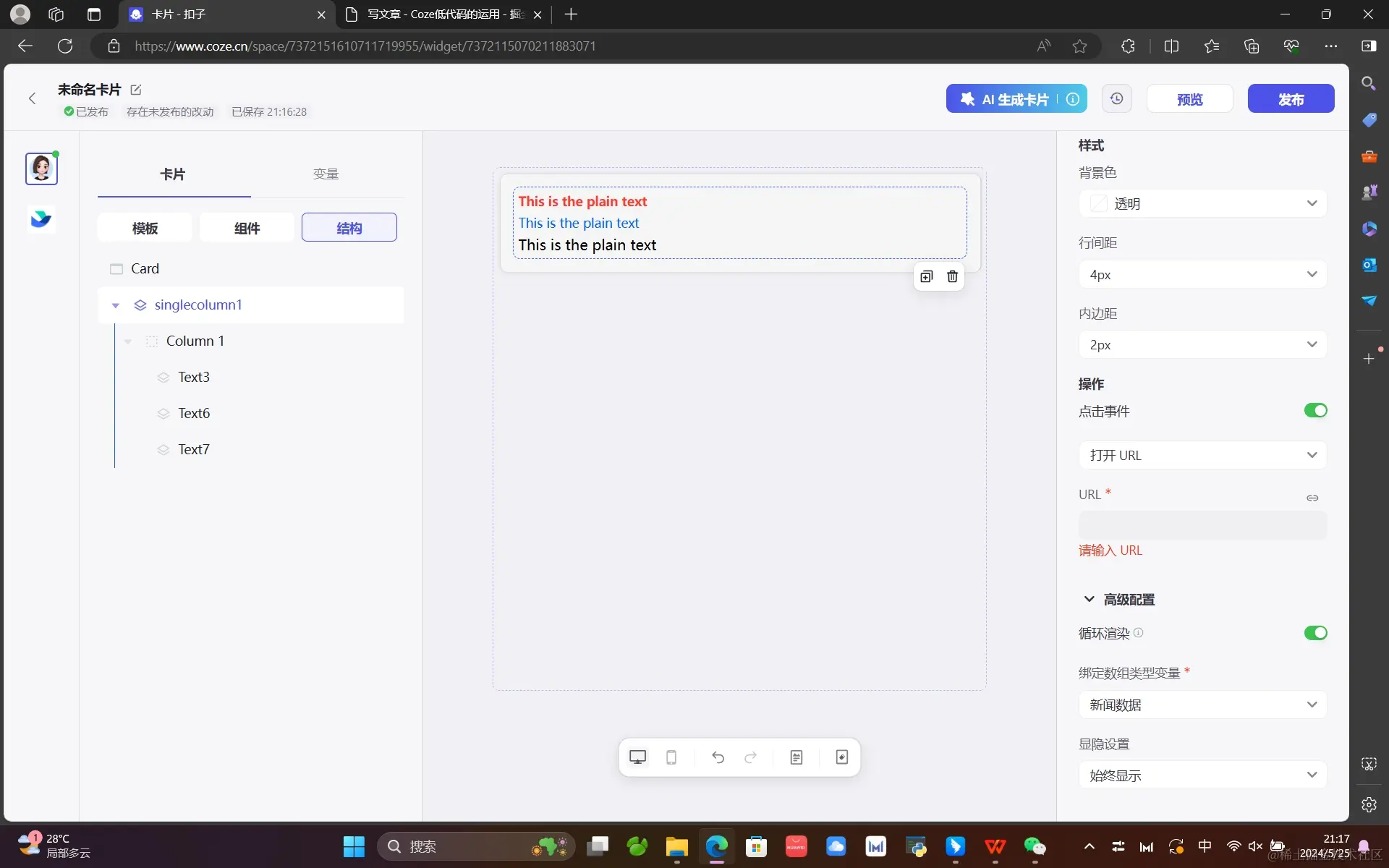Click the taskbar 搜索 search box

(476, 846)
